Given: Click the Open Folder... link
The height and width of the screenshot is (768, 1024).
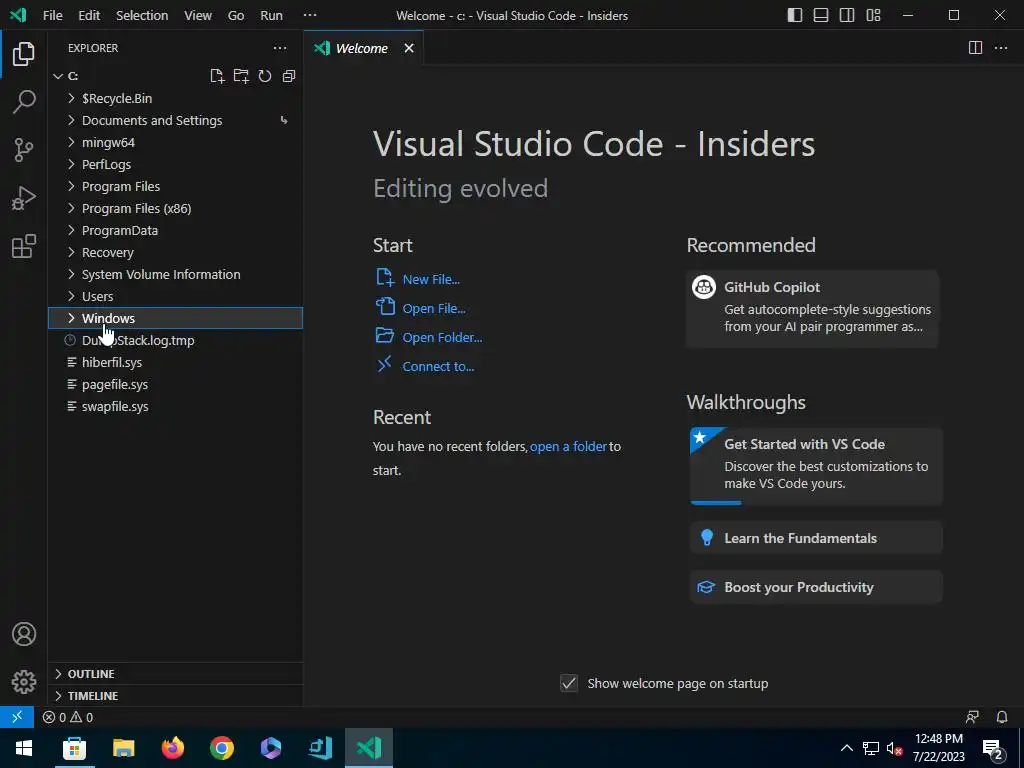Looking at the screenshot, I should (442, 338).
